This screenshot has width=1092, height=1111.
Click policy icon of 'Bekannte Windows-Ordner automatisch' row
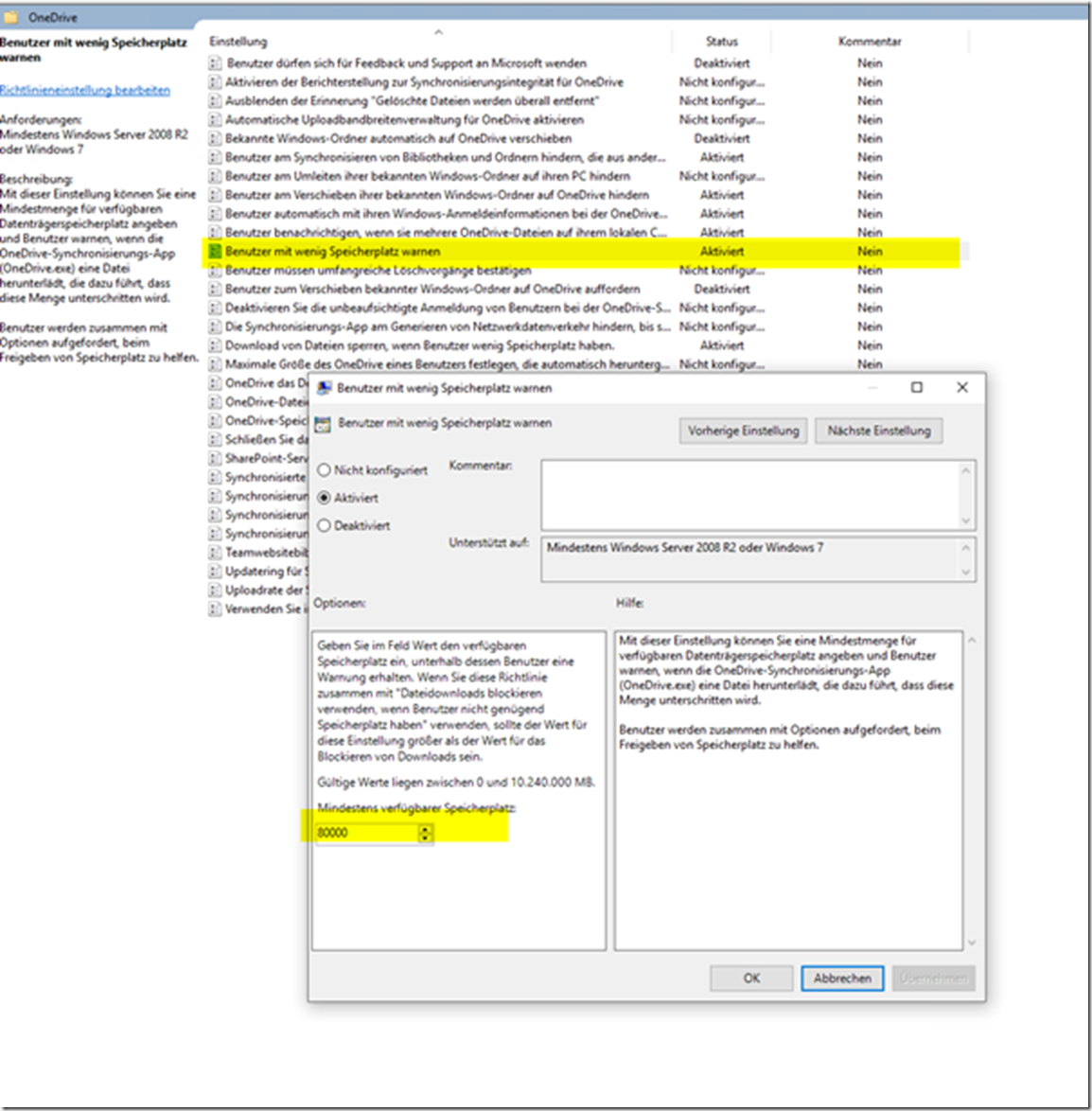coord(215,138)
